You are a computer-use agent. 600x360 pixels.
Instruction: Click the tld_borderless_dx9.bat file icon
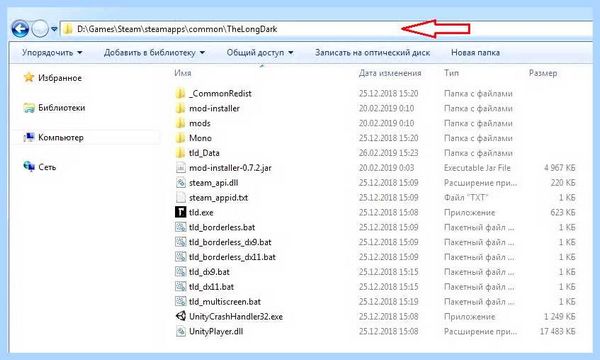pyautogui.click(x=180, y=242)
